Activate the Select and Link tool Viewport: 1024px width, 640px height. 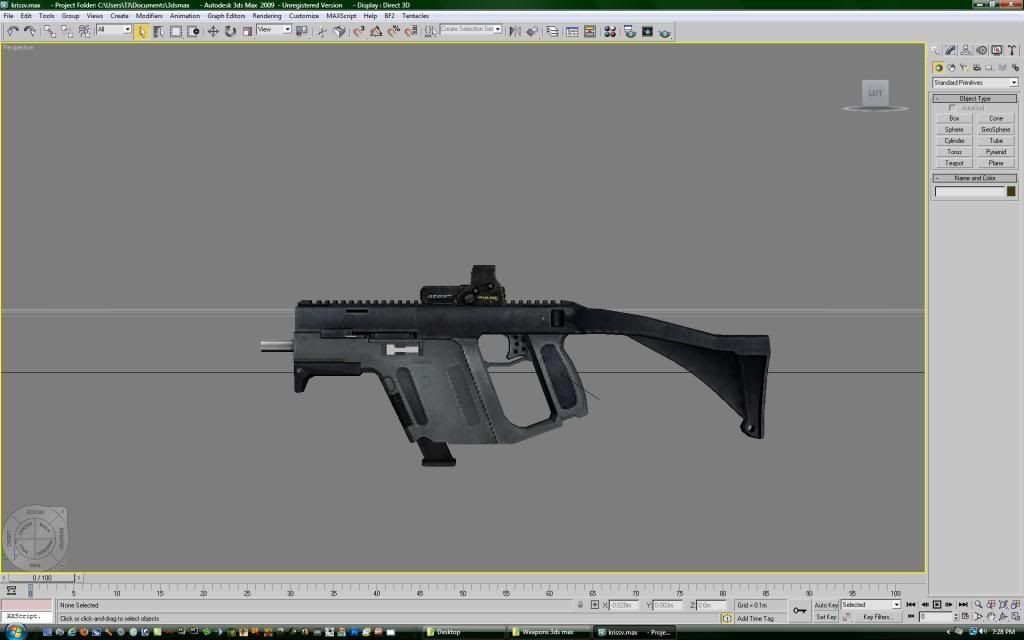(50, 31)
